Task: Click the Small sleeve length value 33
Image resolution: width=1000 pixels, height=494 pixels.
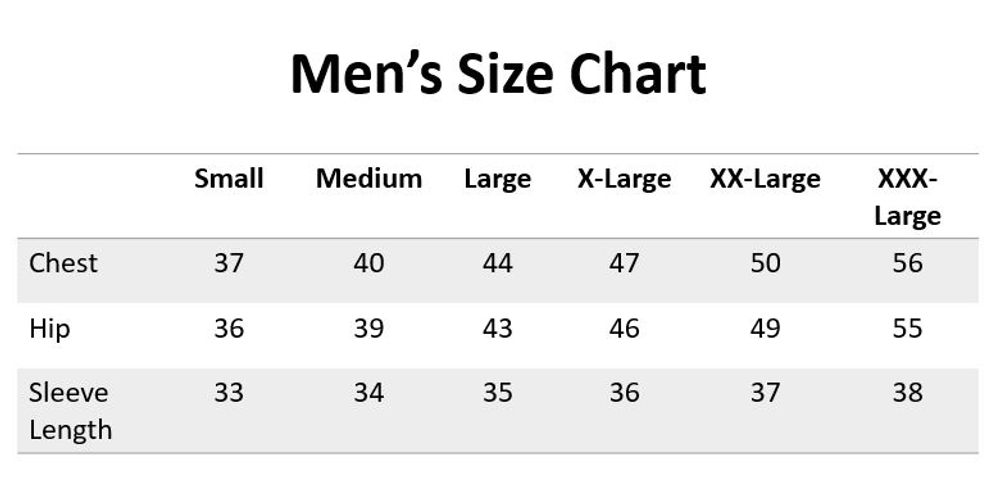Action: pos(228,393)
